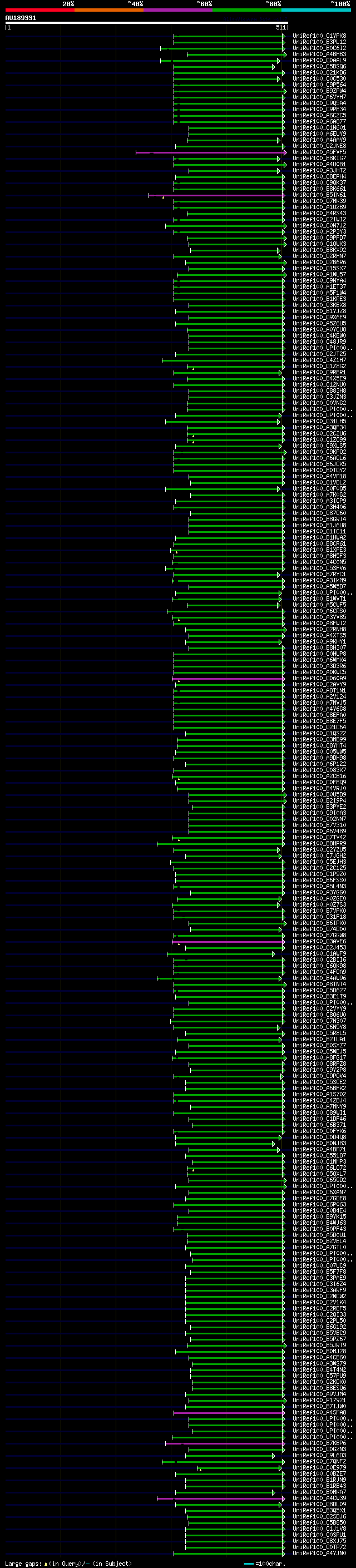Screen dimensions: 356x1568
Task: Select hit label UniRef100_Q083K7
Action: point(319,770)
